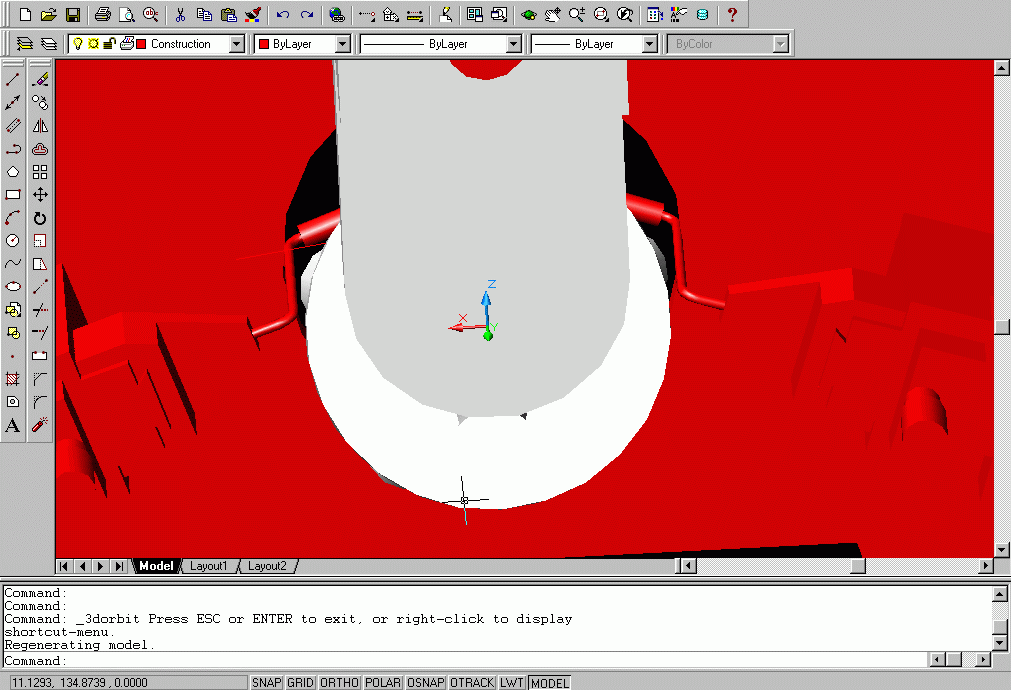This screenshot has width=1011, height=690.
Task: Toggle SNAP mode in status bar
Action: (x=266, y=682)
